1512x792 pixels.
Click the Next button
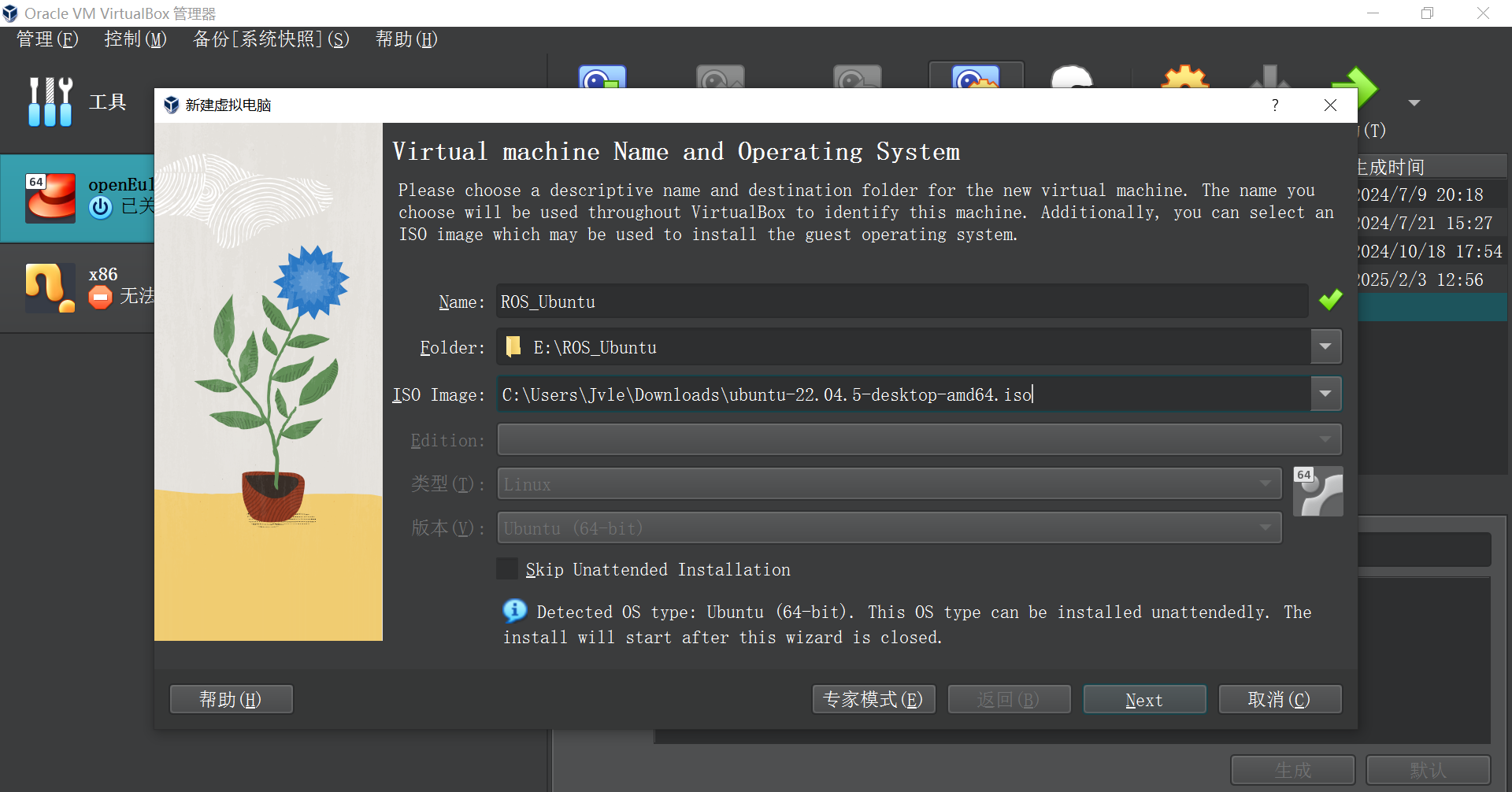click(x=1143, y=700)
